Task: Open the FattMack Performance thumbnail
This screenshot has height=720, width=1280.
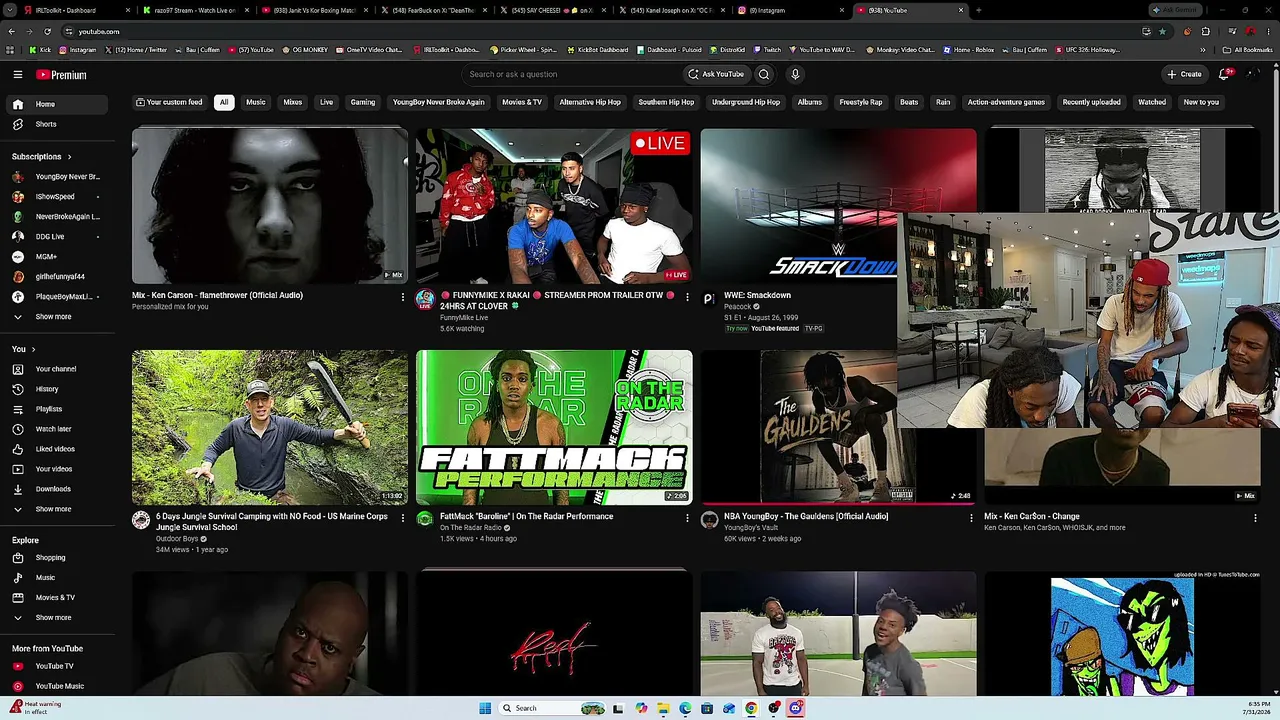Action: click(x=554, y=428)
